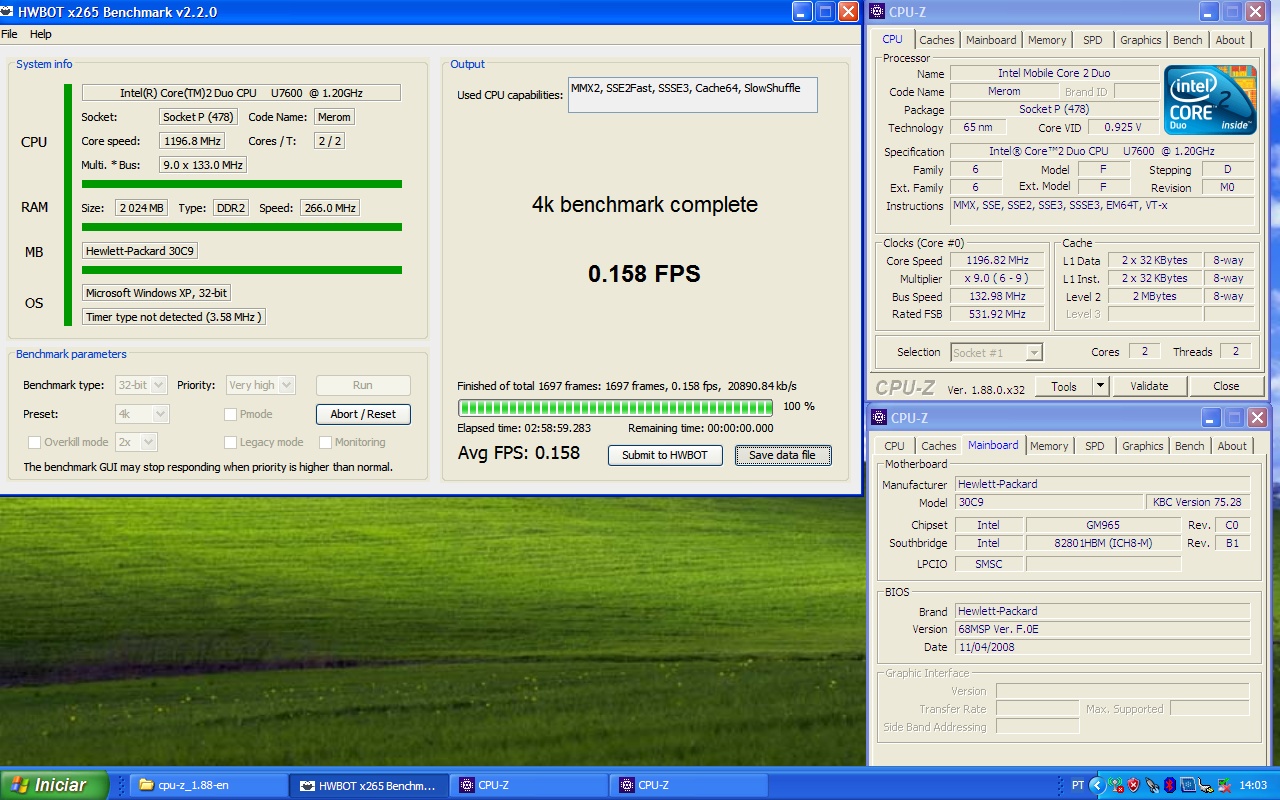The width and height of the screenshot is (1280, 800).
Task: Open the Priority Very high dropdown
Action: pos(260,385)
